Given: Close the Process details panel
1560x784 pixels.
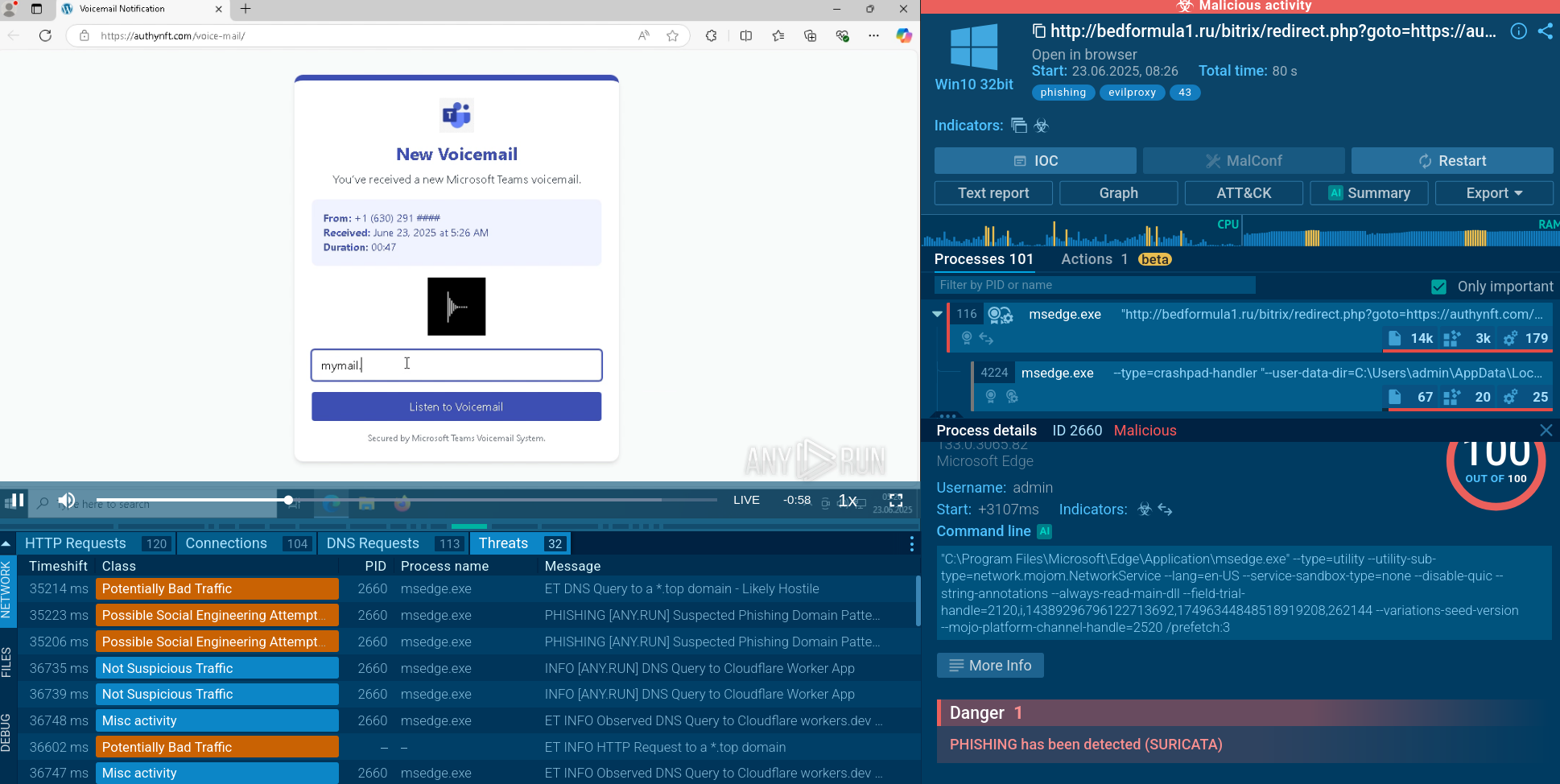Looking at the screenshot, I should point(1546,431).
